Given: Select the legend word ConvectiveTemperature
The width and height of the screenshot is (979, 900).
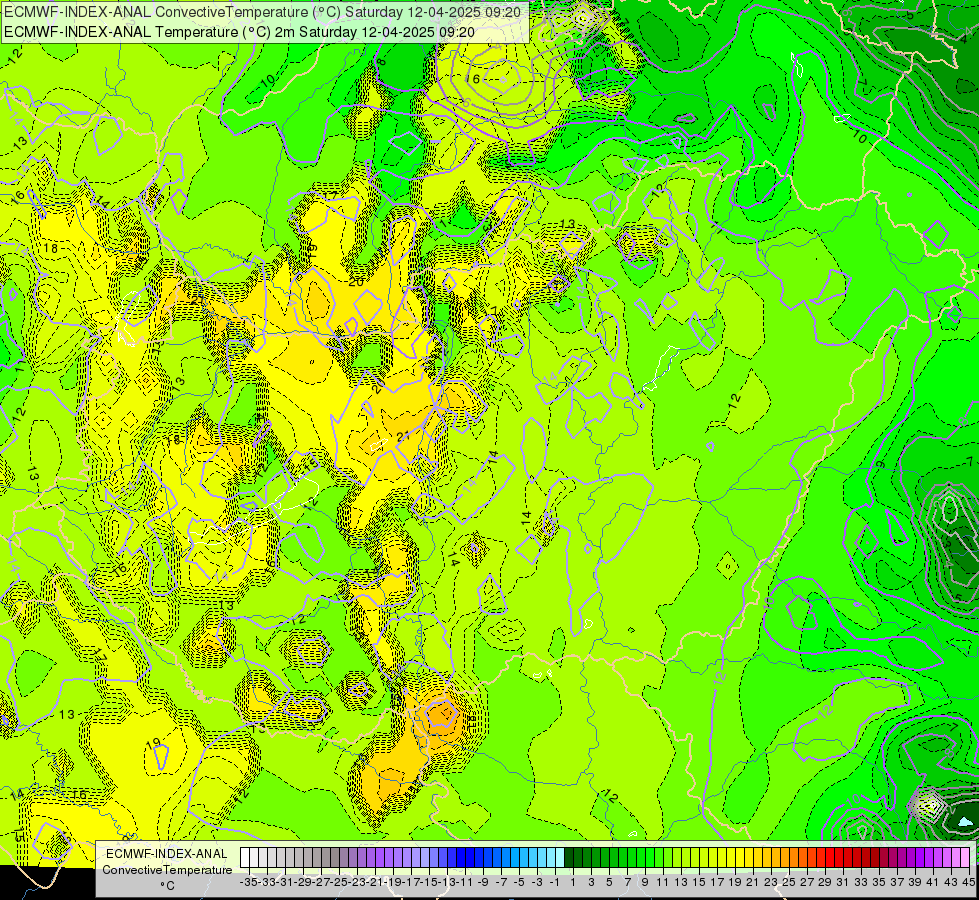Looking at the screenshot, I should 167,869.
